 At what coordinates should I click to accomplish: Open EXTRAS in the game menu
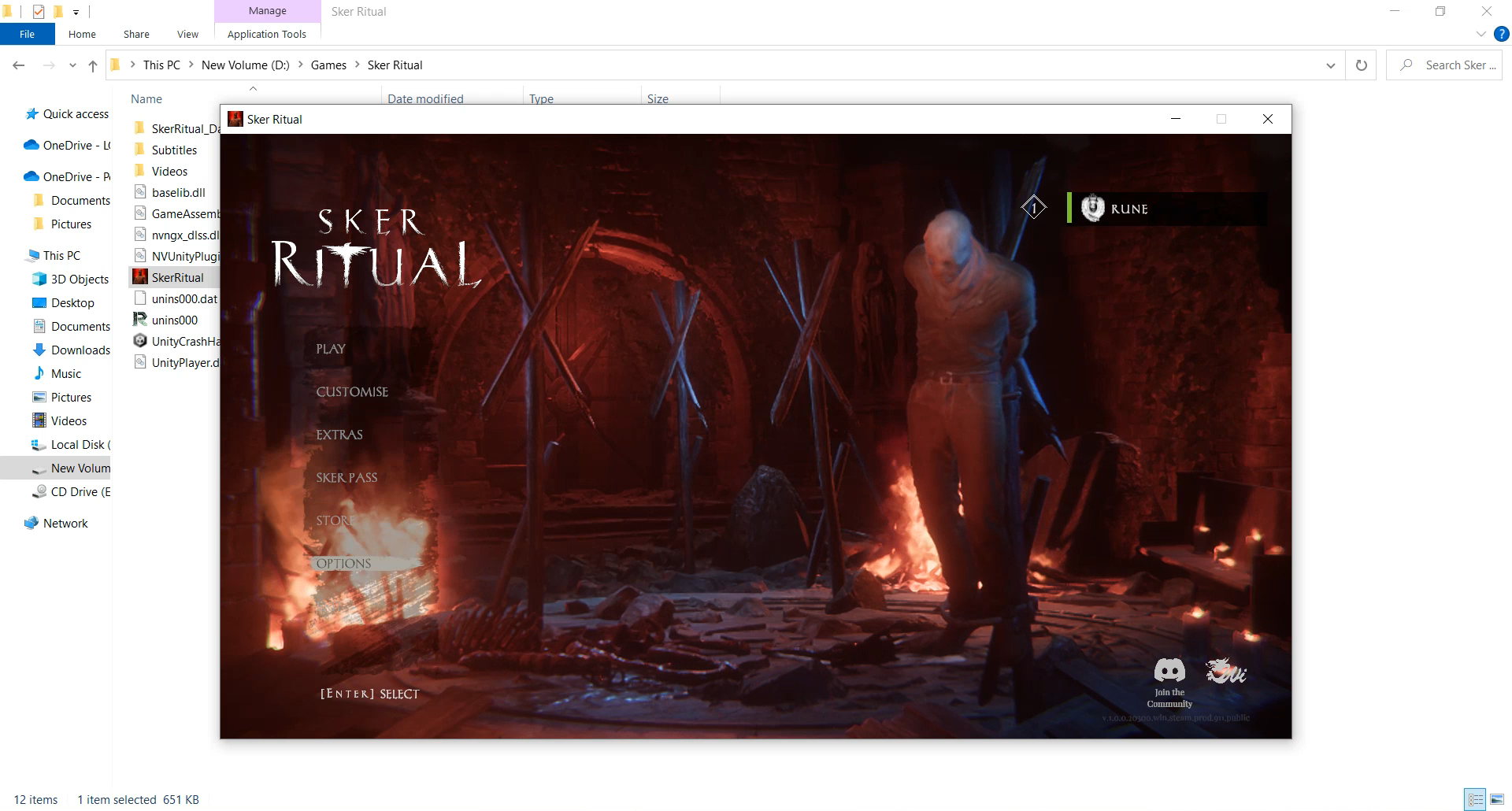coord(339,435)
